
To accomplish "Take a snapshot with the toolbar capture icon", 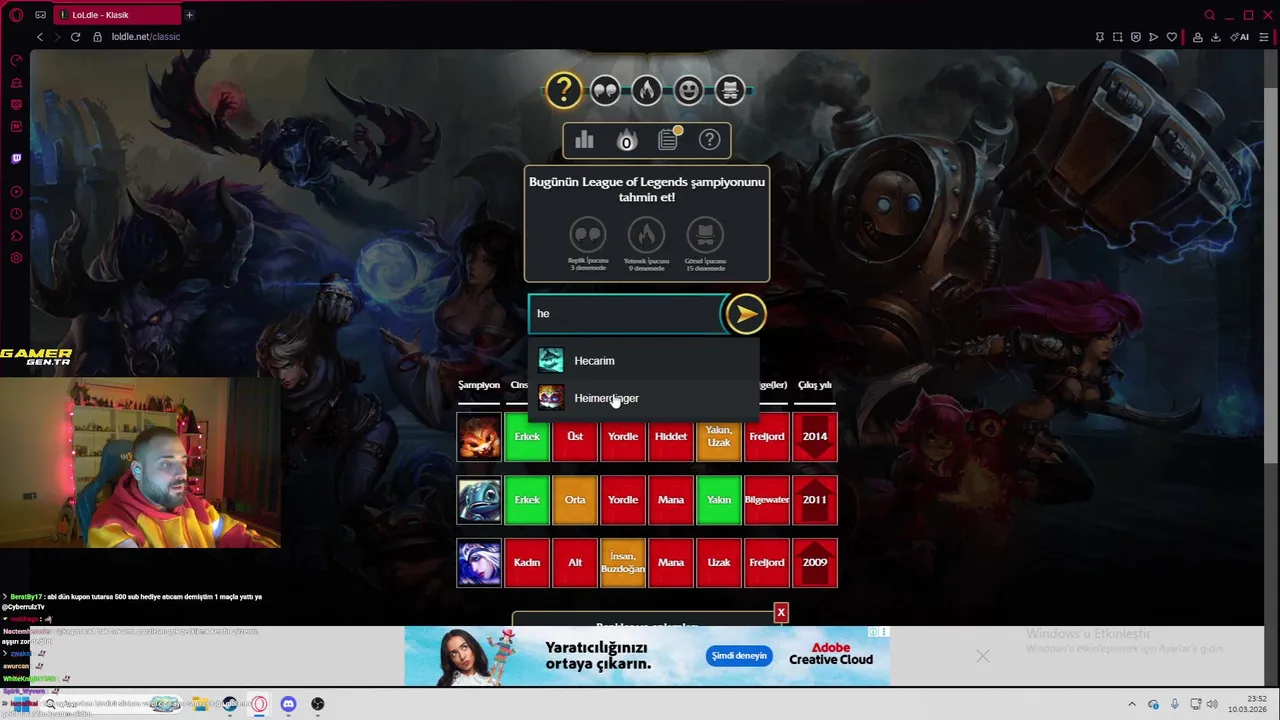I will coord(1118,37).
